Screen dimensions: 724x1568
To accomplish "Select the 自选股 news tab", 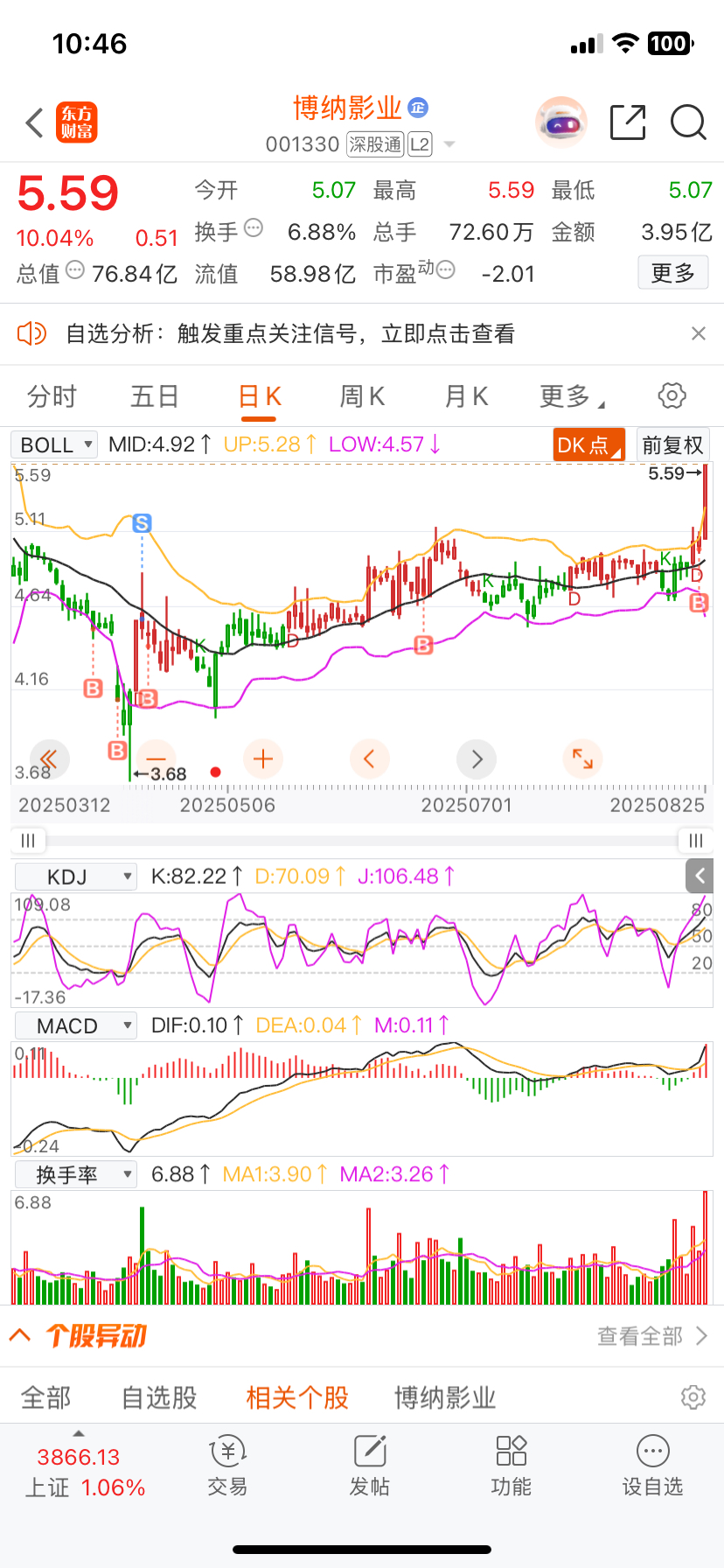I will pyautogui.click(x=159, y=1397).
